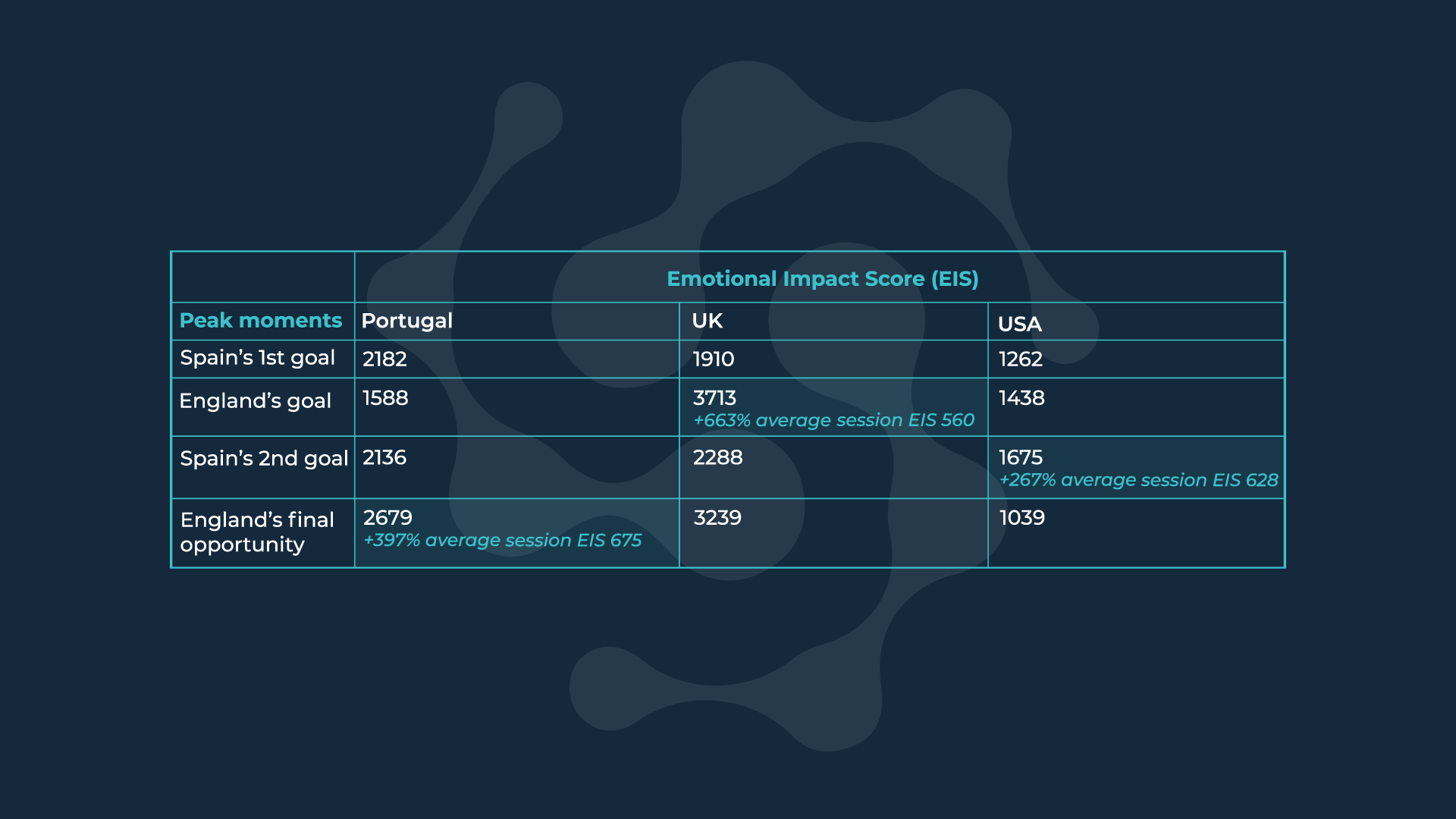Screen dimensions: 1456x819
Task: Select the Peak moments column header
Action: pos(260,321)
